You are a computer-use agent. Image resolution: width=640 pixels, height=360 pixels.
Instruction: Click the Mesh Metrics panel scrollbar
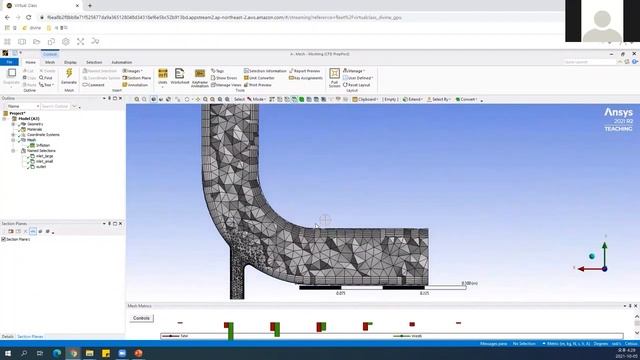click(637, 324)
